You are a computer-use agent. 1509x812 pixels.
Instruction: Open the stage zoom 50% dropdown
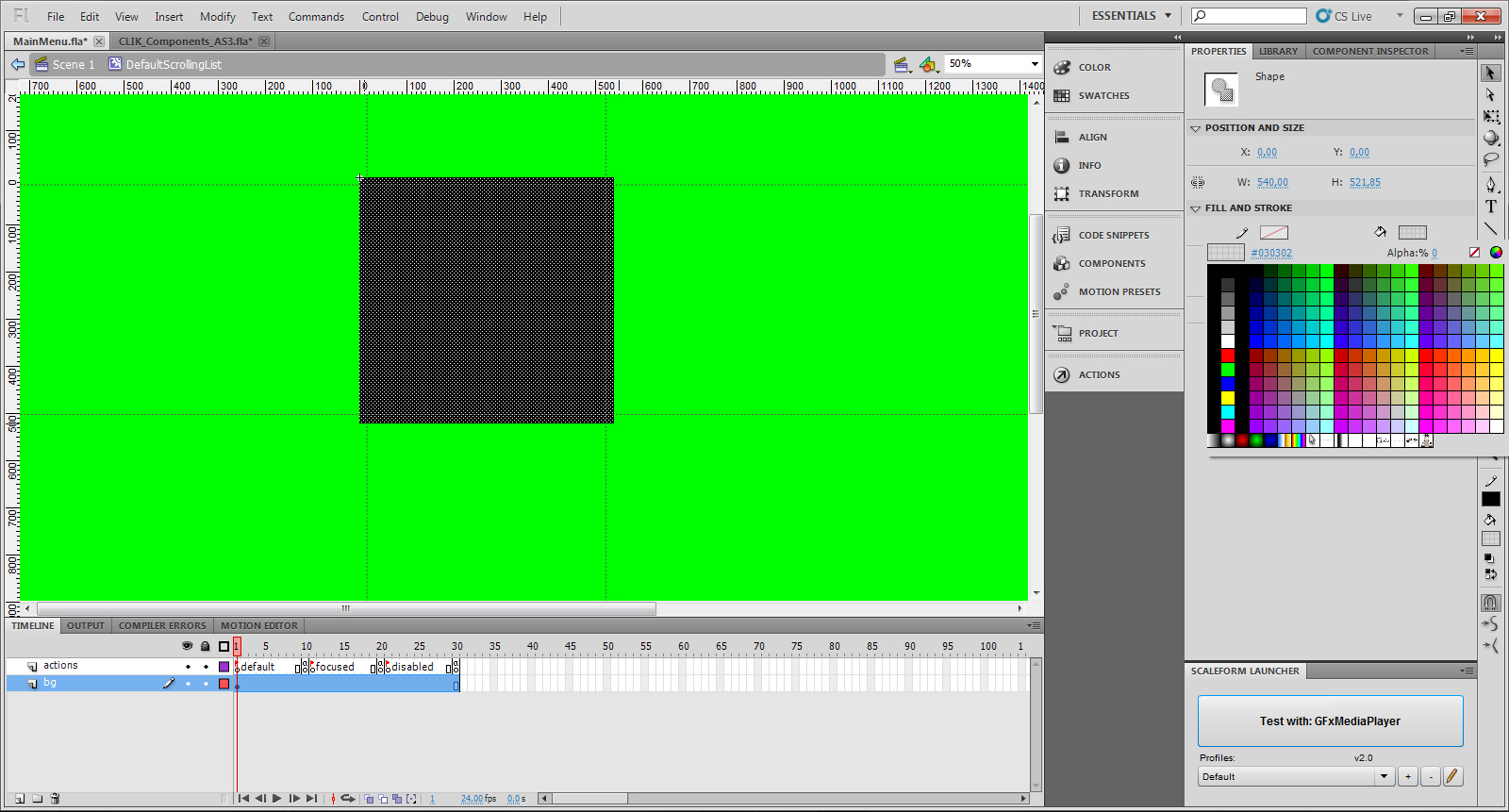[1035, 64]
